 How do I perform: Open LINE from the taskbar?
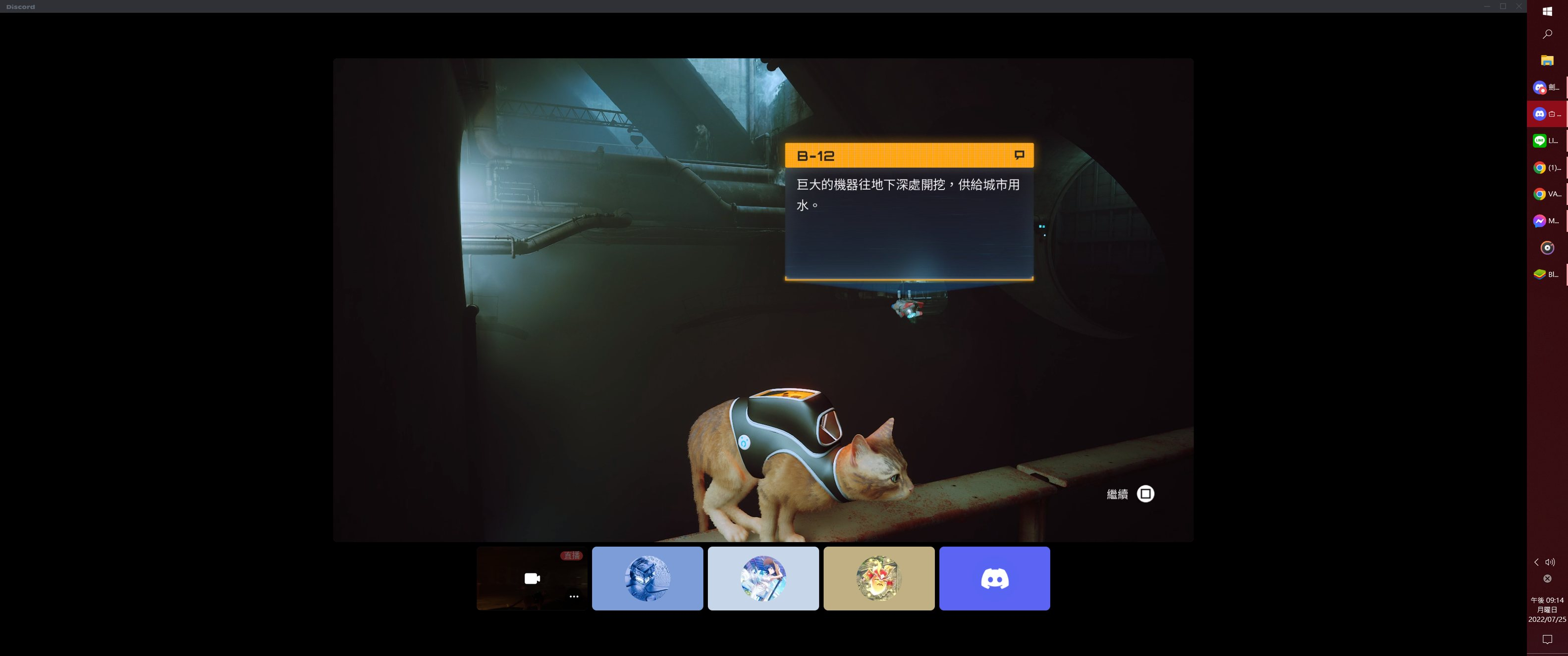pyautogui.click(x=1547, y=141)
